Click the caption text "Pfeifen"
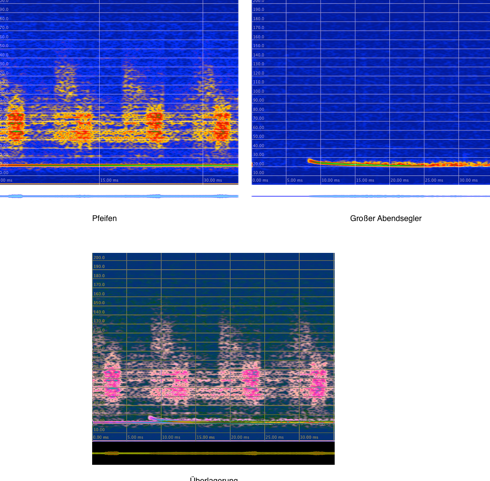 pos(104,218)
